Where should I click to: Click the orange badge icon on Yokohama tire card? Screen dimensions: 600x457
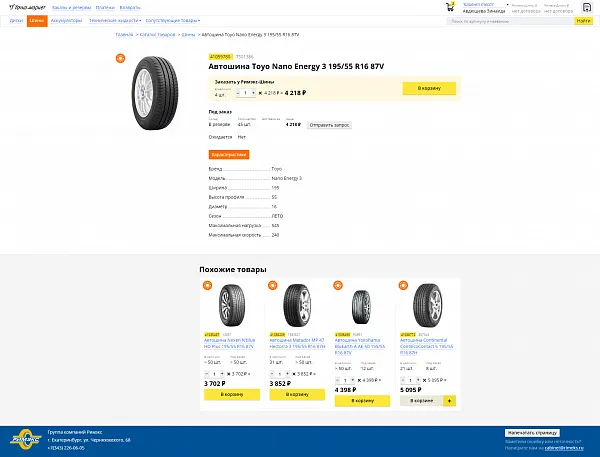338,286
